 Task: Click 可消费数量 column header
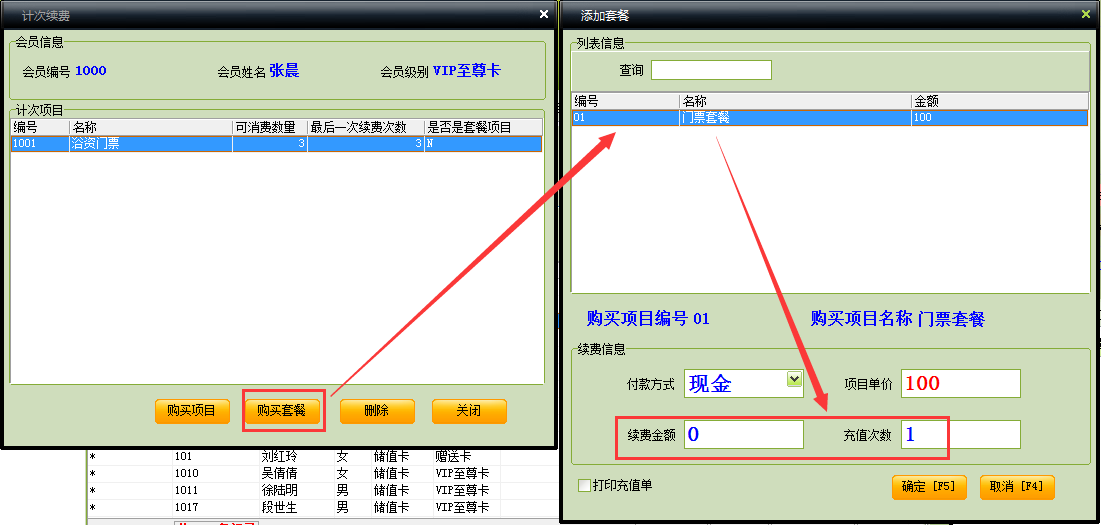pos(270,127)
